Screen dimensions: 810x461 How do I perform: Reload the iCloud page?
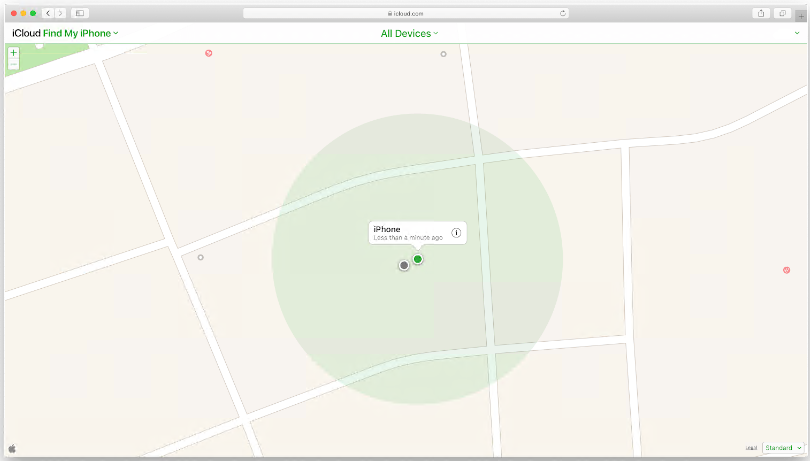tap(563, 13)
